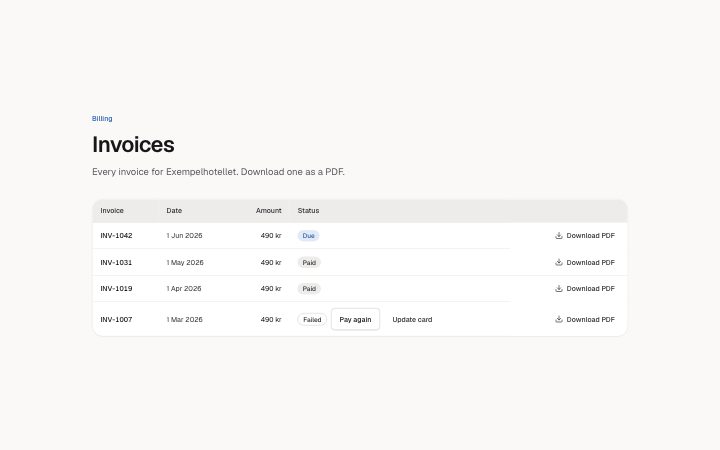Open the Billing breadcrumb link
The width and height of the screenshot is (720, 450).
click(x=102, y=118)
